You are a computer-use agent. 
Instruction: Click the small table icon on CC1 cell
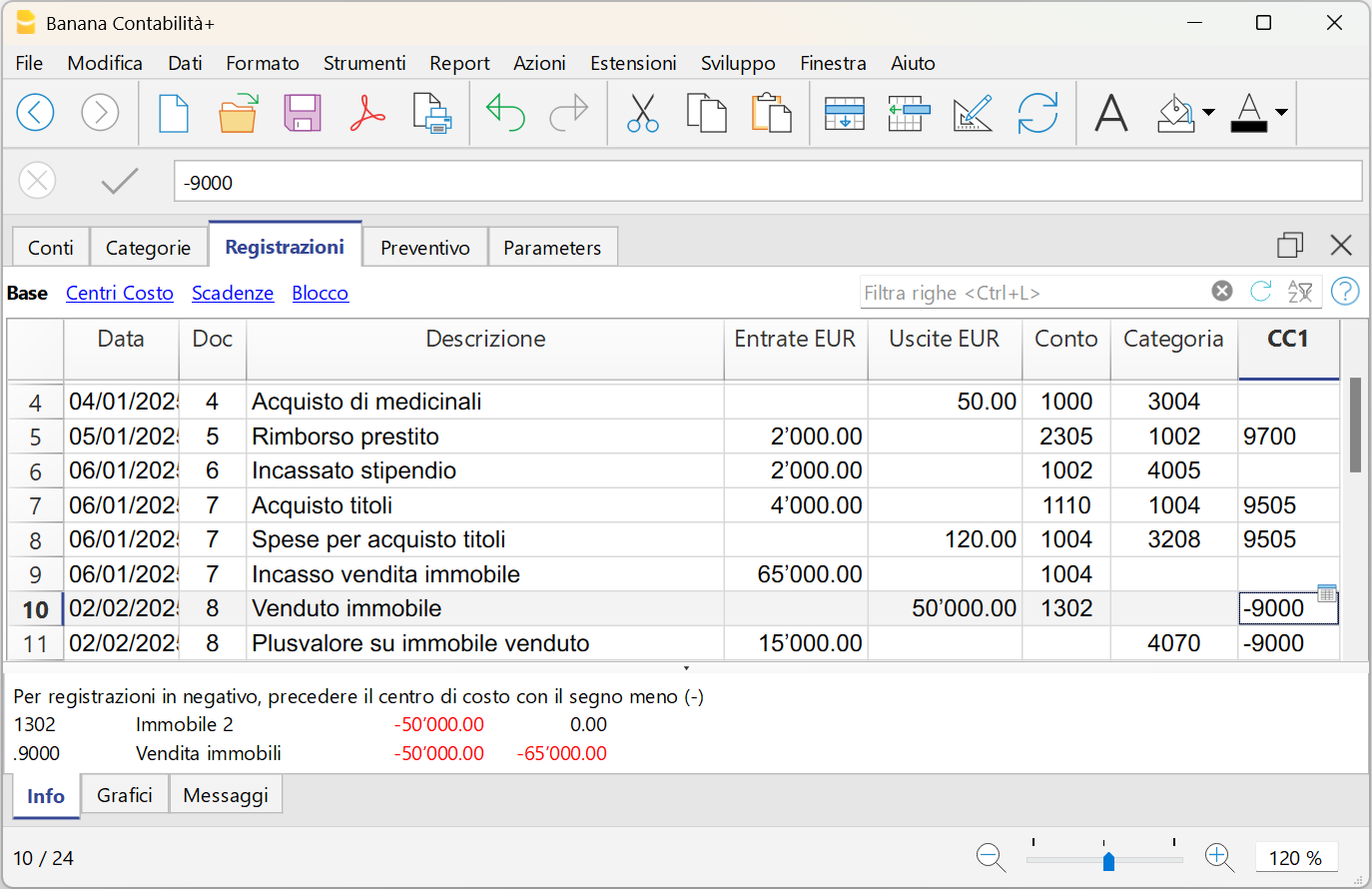click(1326, 593)
